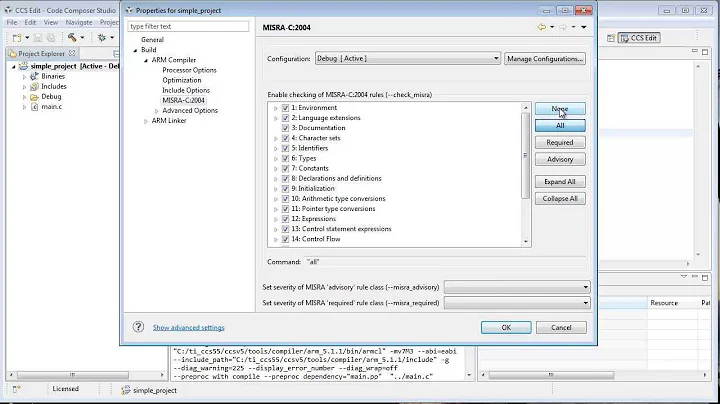Click the Open Perspective icon
The height and width of the screenshot is (404, 720).
pyautogui.click(x=610, y=38)
